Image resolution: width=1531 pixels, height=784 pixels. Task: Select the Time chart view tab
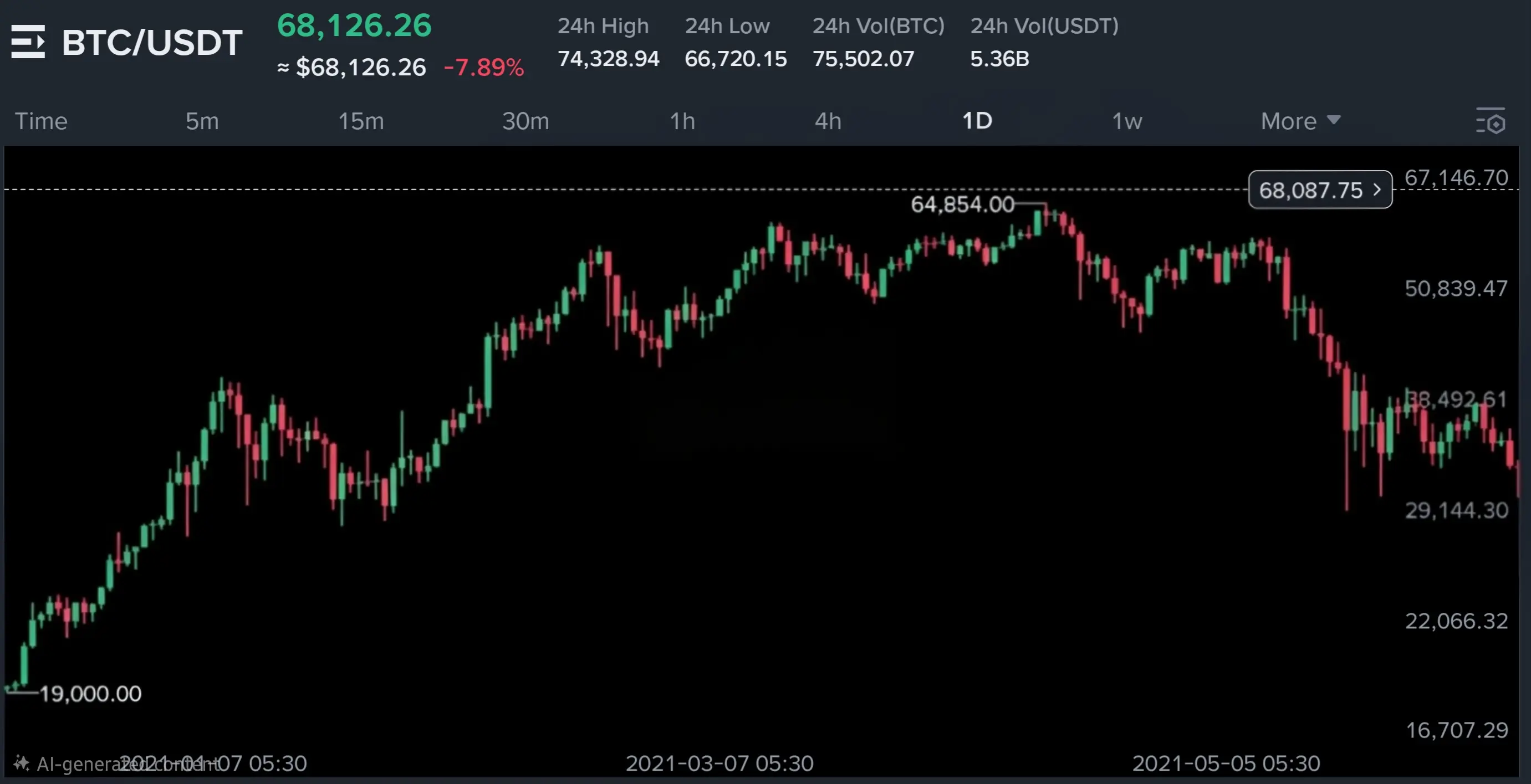41,121
